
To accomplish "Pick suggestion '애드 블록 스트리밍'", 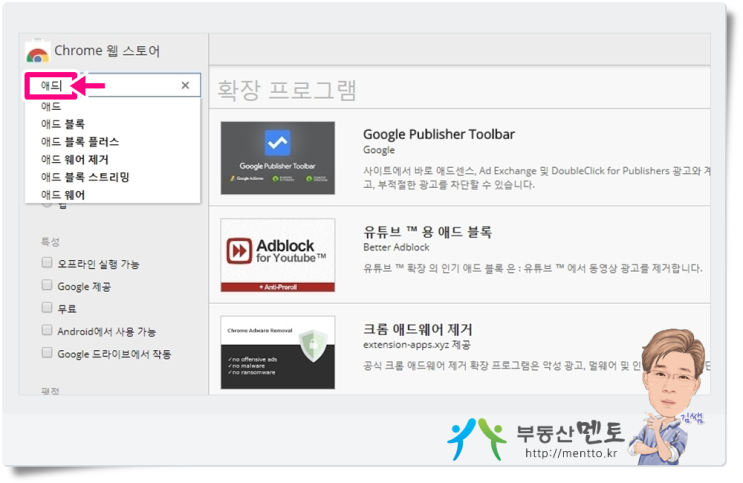I will [x=85, y=177].
